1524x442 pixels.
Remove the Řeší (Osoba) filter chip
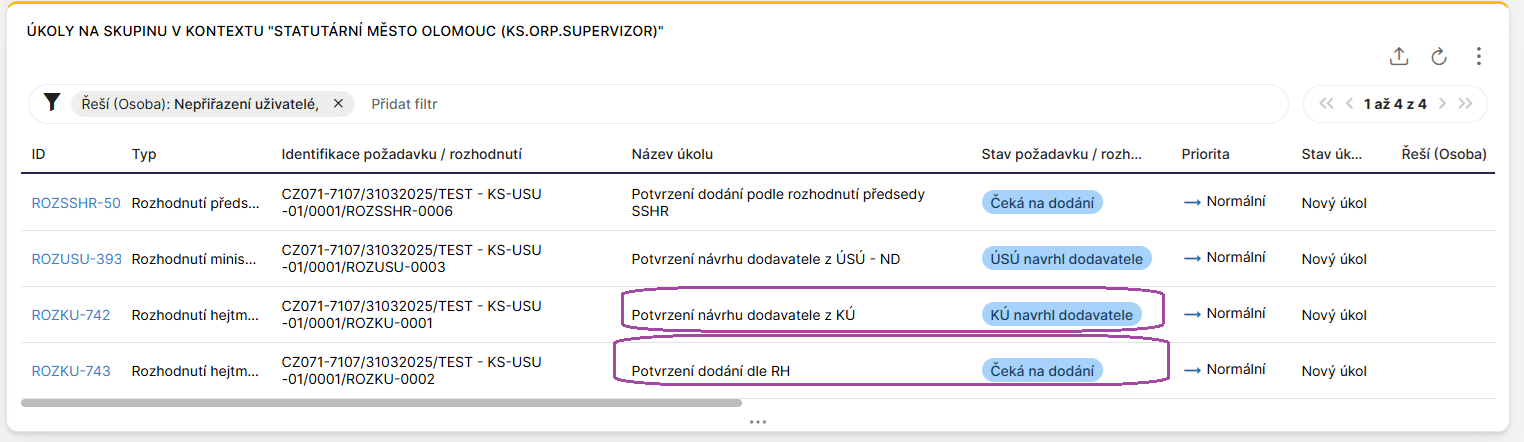(x=338, y=103)
